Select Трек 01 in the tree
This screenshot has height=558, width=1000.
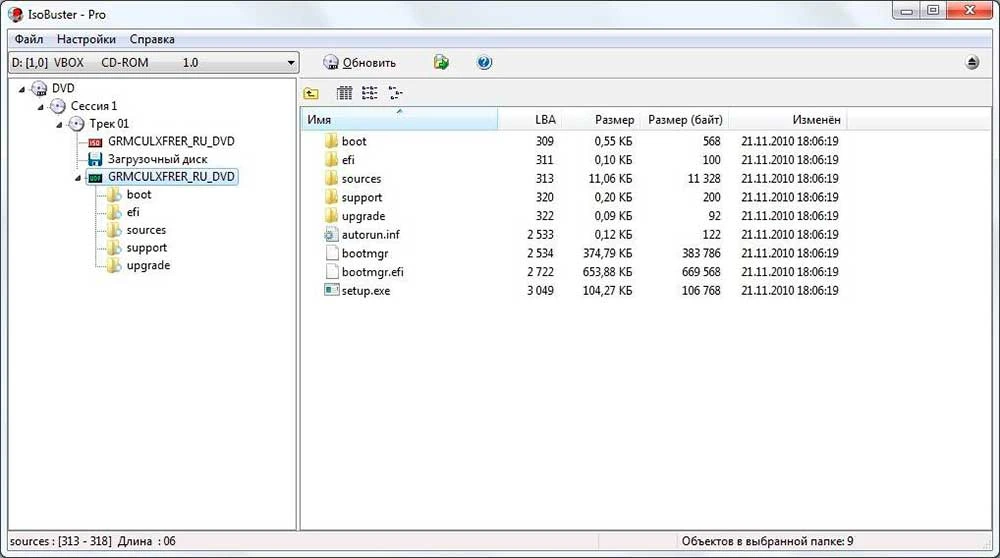pos(109,124)
